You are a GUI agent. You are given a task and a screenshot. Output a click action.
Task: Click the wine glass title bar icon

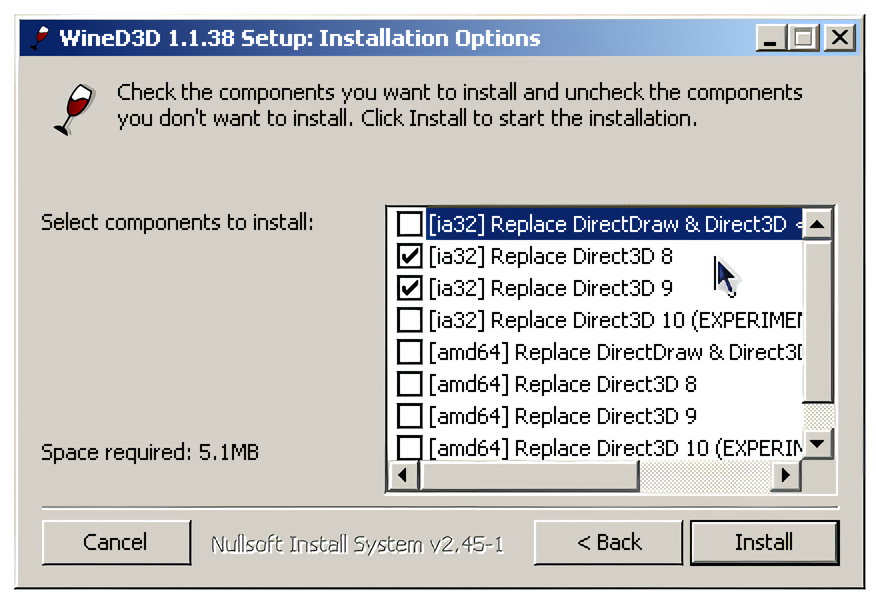pos(40,39)
